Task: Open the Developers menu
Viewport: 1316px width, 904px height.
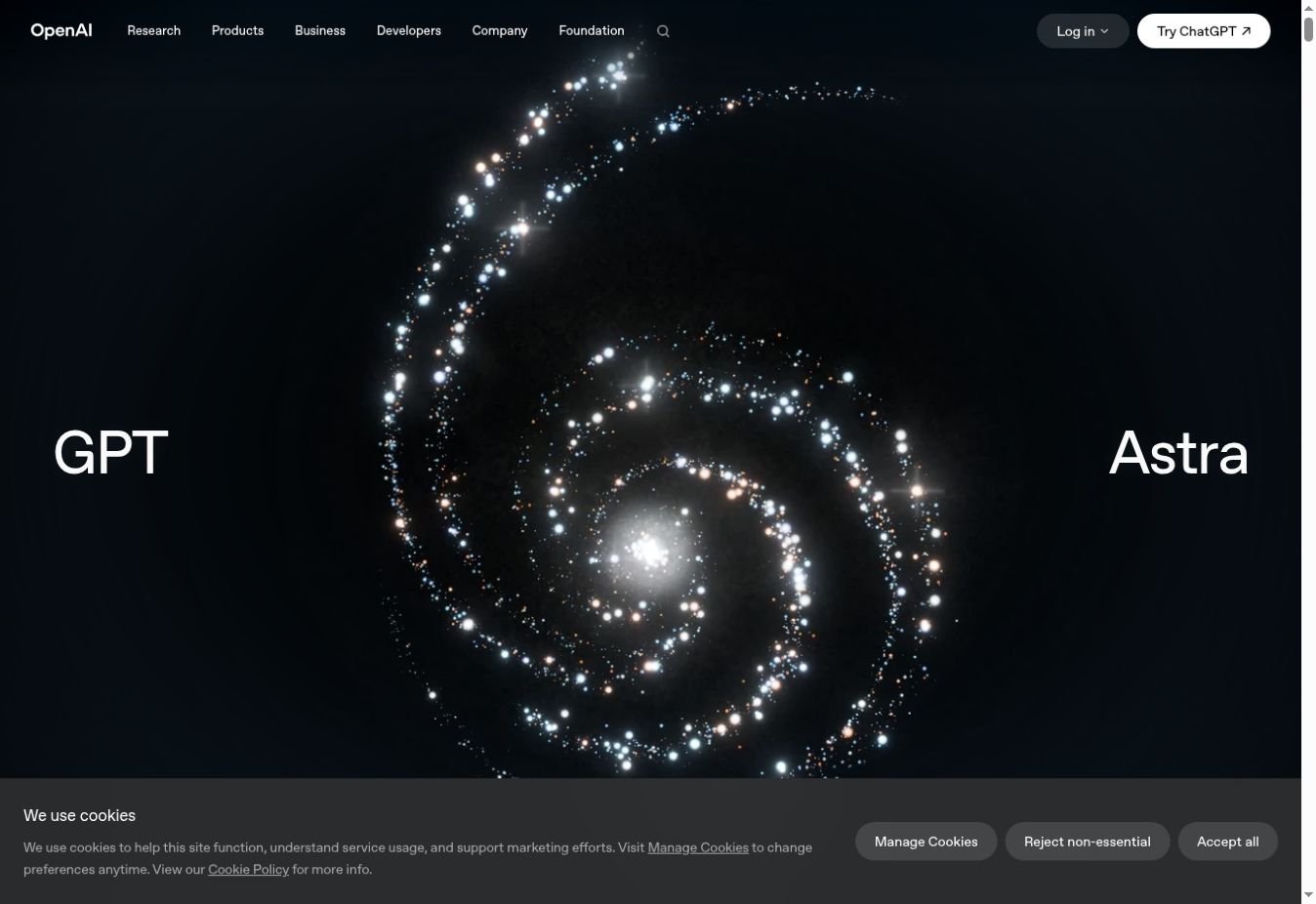Action: click(x=409, y=30)
